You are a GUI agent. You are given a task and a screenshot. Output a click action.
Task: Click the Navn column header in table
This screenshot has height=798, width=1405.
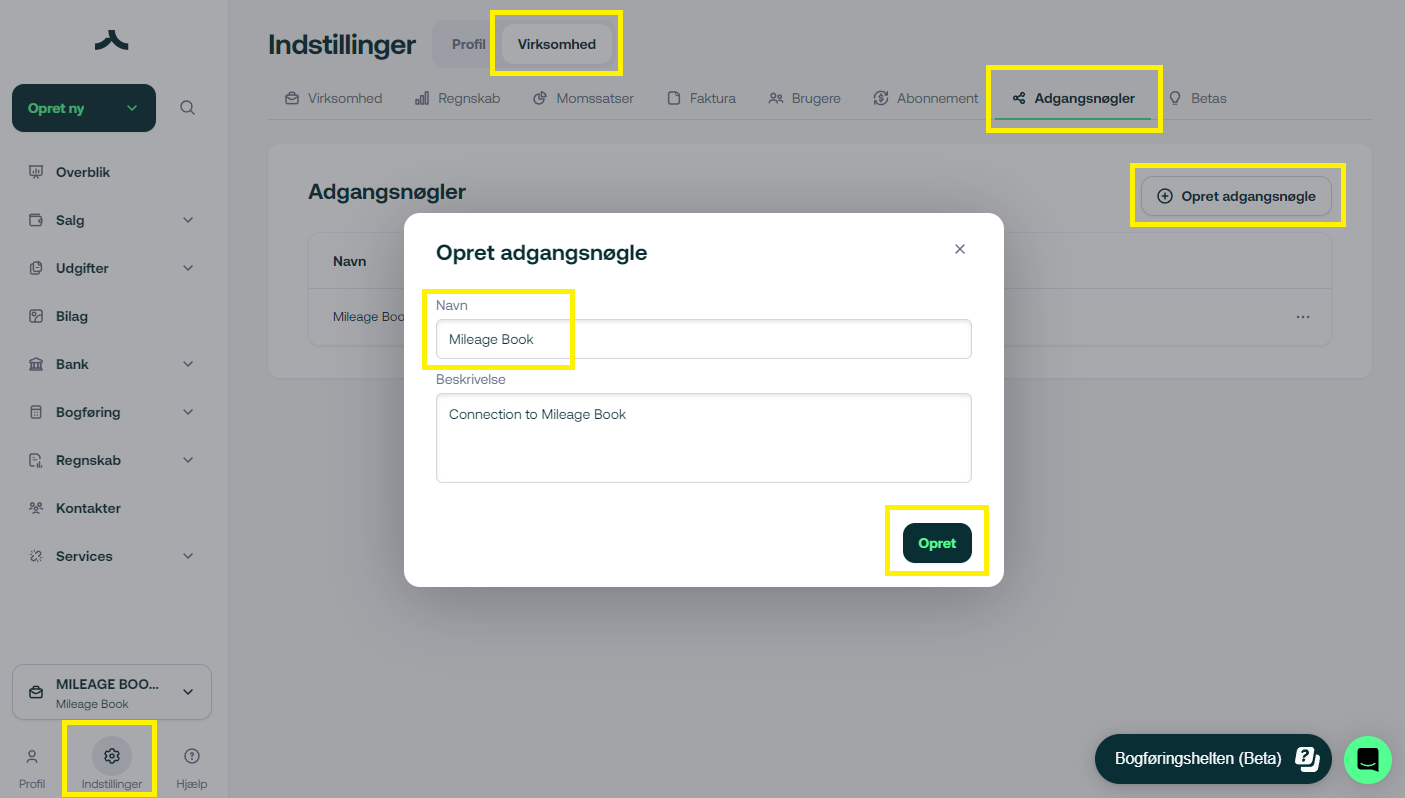pos(349,261)
